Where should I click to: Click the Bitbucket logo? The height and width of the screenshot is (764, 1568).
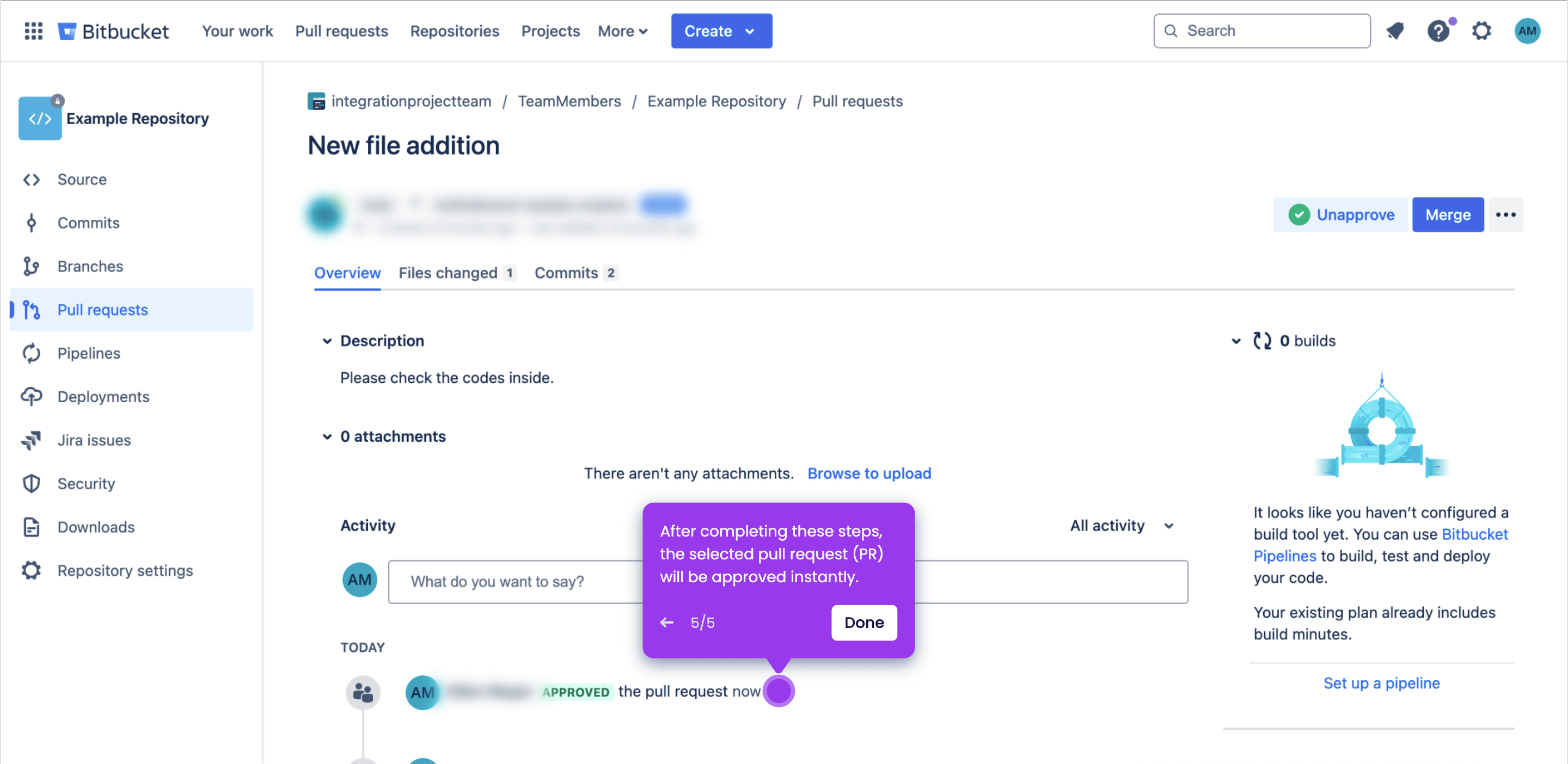pos(113,31)
